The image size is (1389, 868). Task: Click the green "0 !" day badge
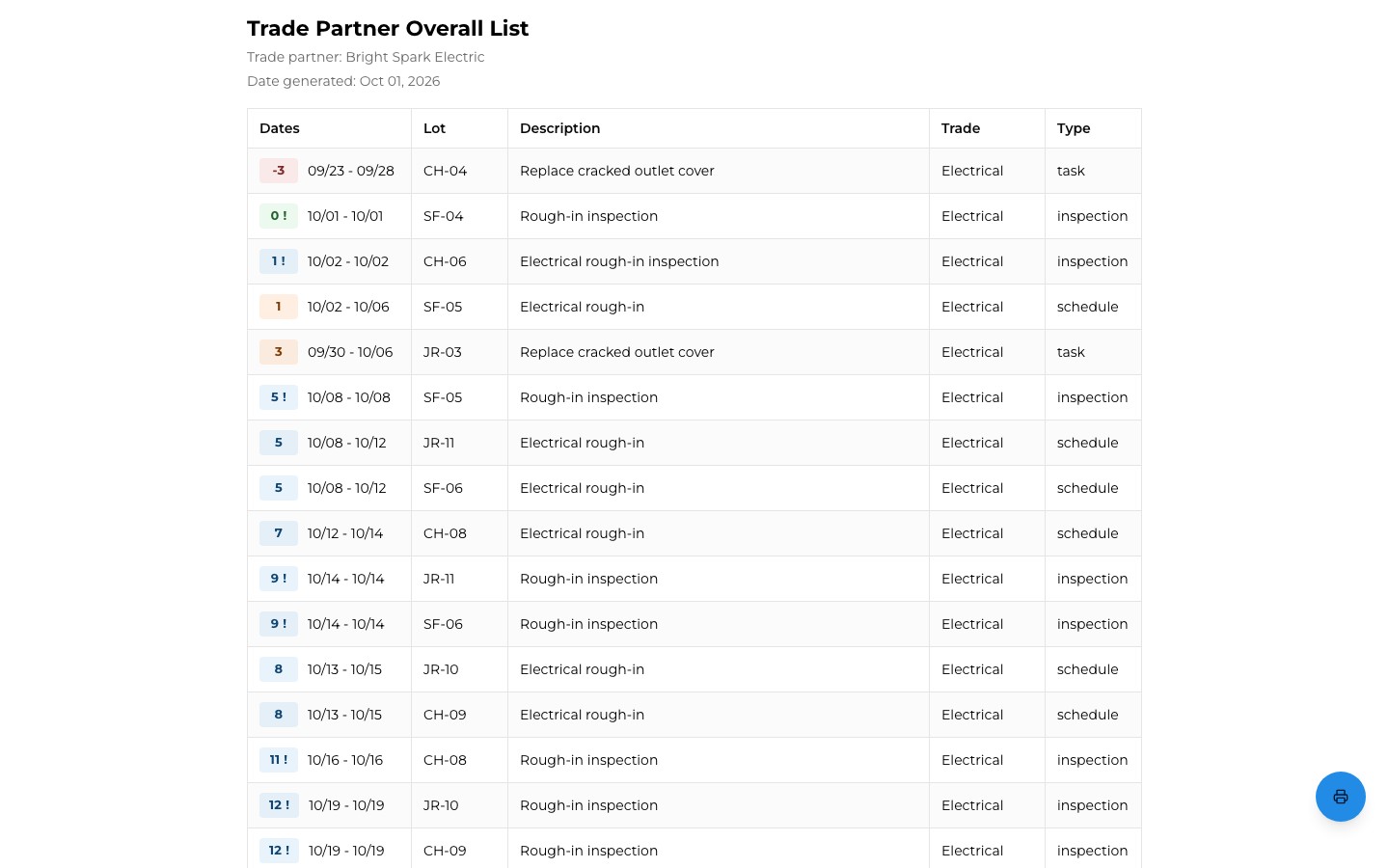pos(279,216)
